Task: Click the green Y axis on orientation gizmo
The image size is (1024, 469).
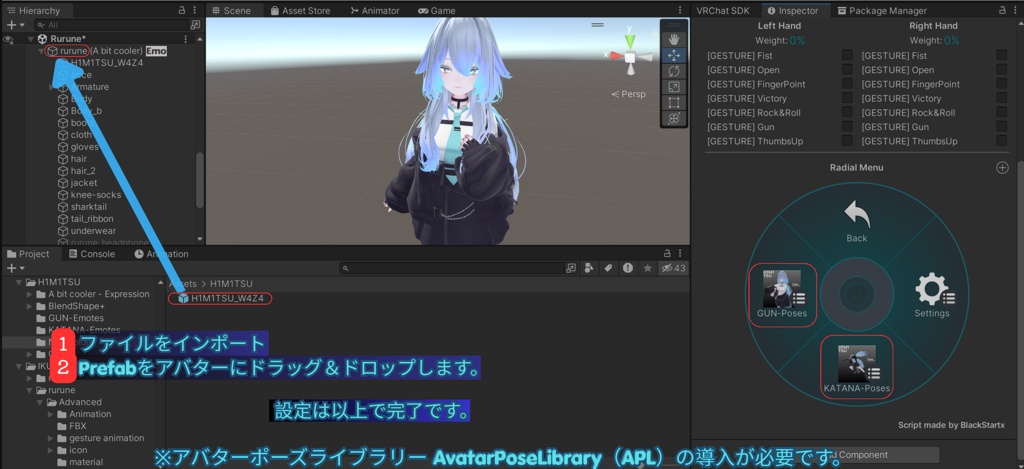Action: 630,39
